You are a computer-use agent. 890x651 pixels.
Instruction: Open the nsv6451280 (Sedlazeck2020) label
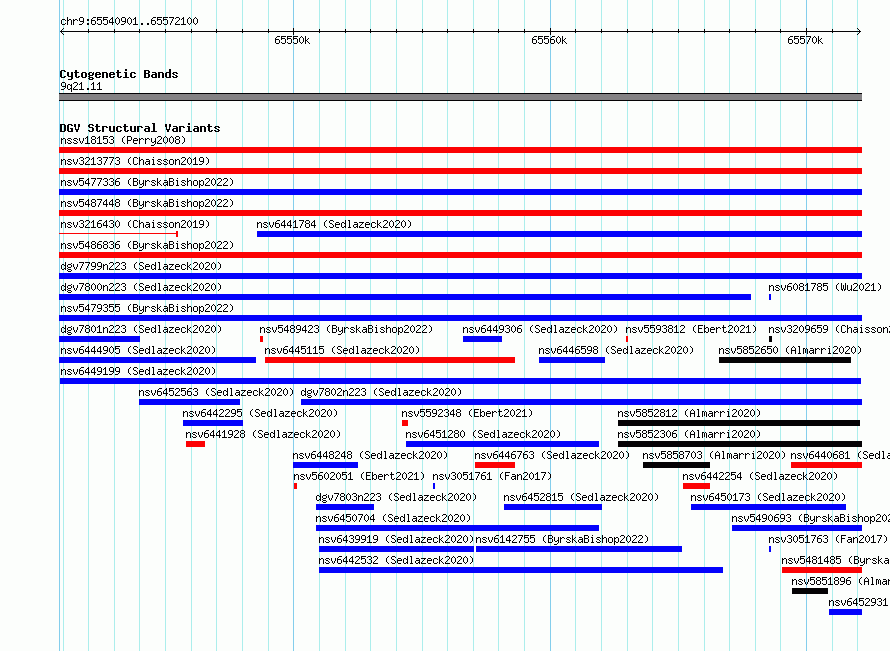click(x=483, y=434)
